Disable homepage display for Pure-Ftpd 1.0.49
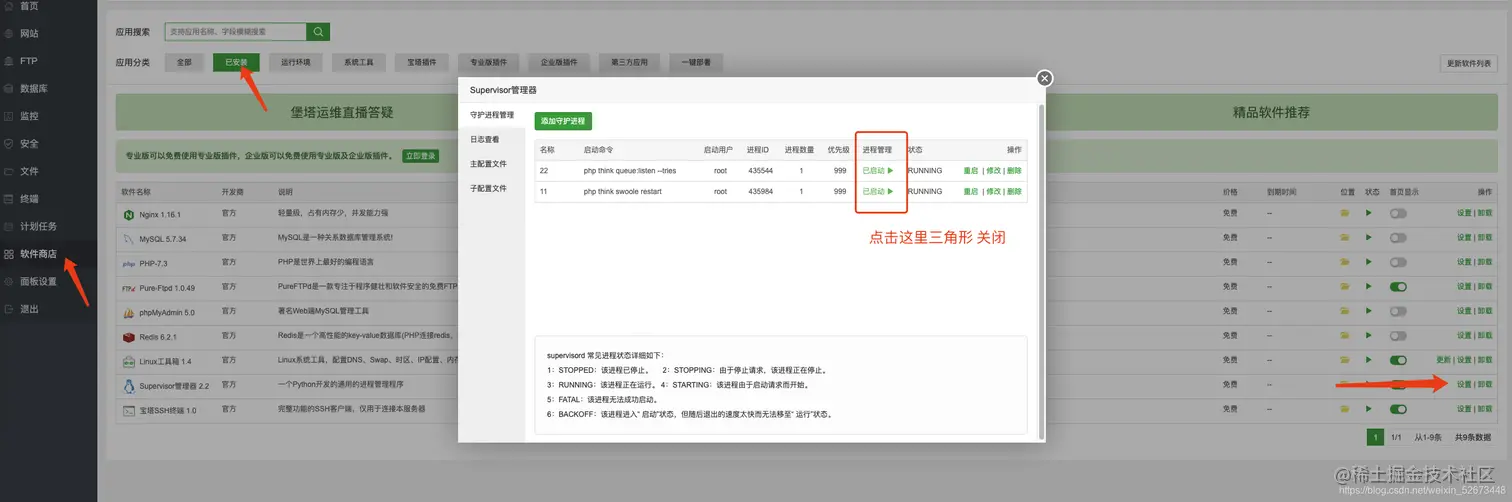The height and width of the screenshot is (502, 1512). click(1398, 287)
